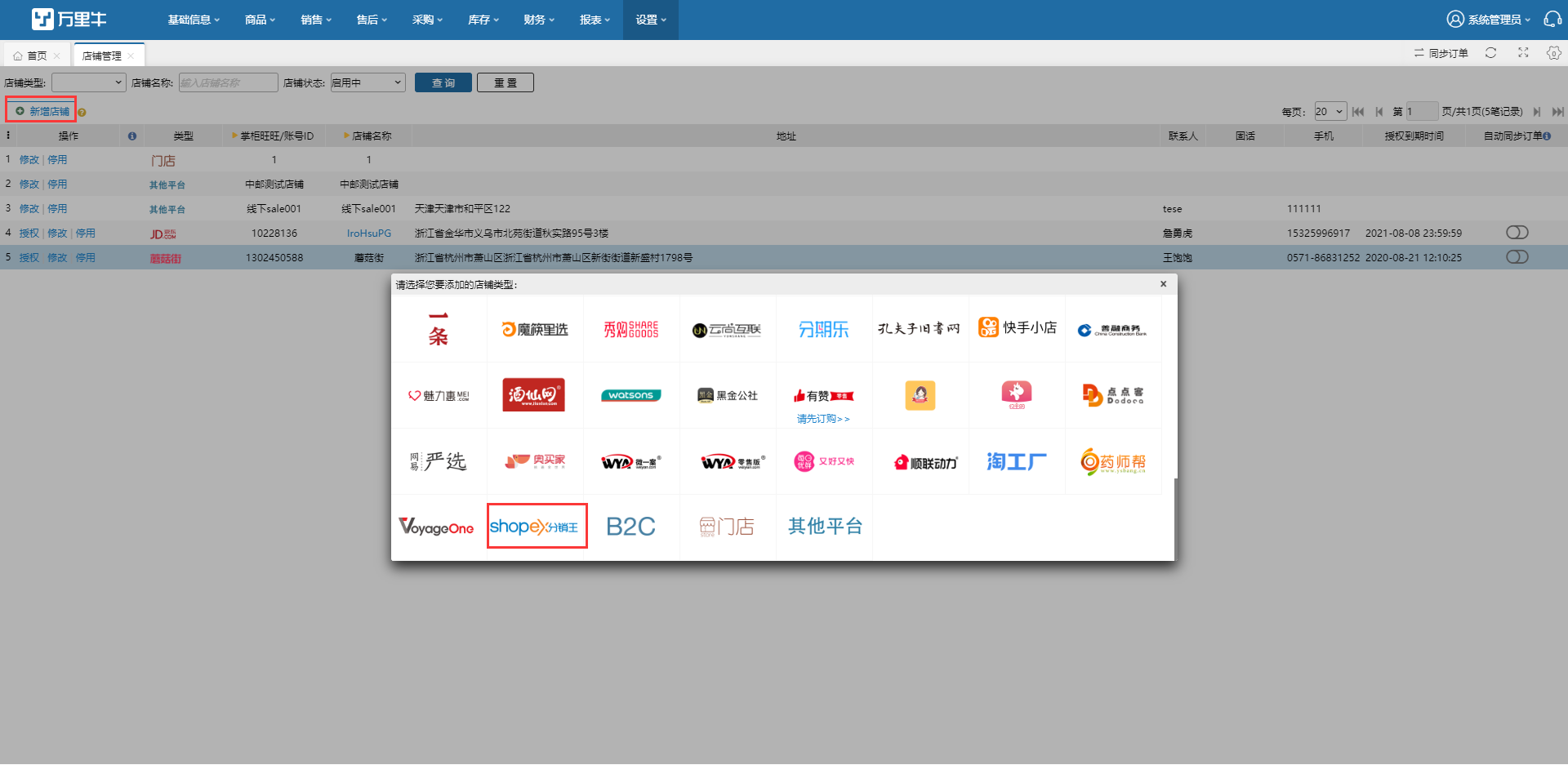The height and width of the screenshot is (765, 1568).
Task: Toggle fullscreen with the expand icon
Action: 1523,52
